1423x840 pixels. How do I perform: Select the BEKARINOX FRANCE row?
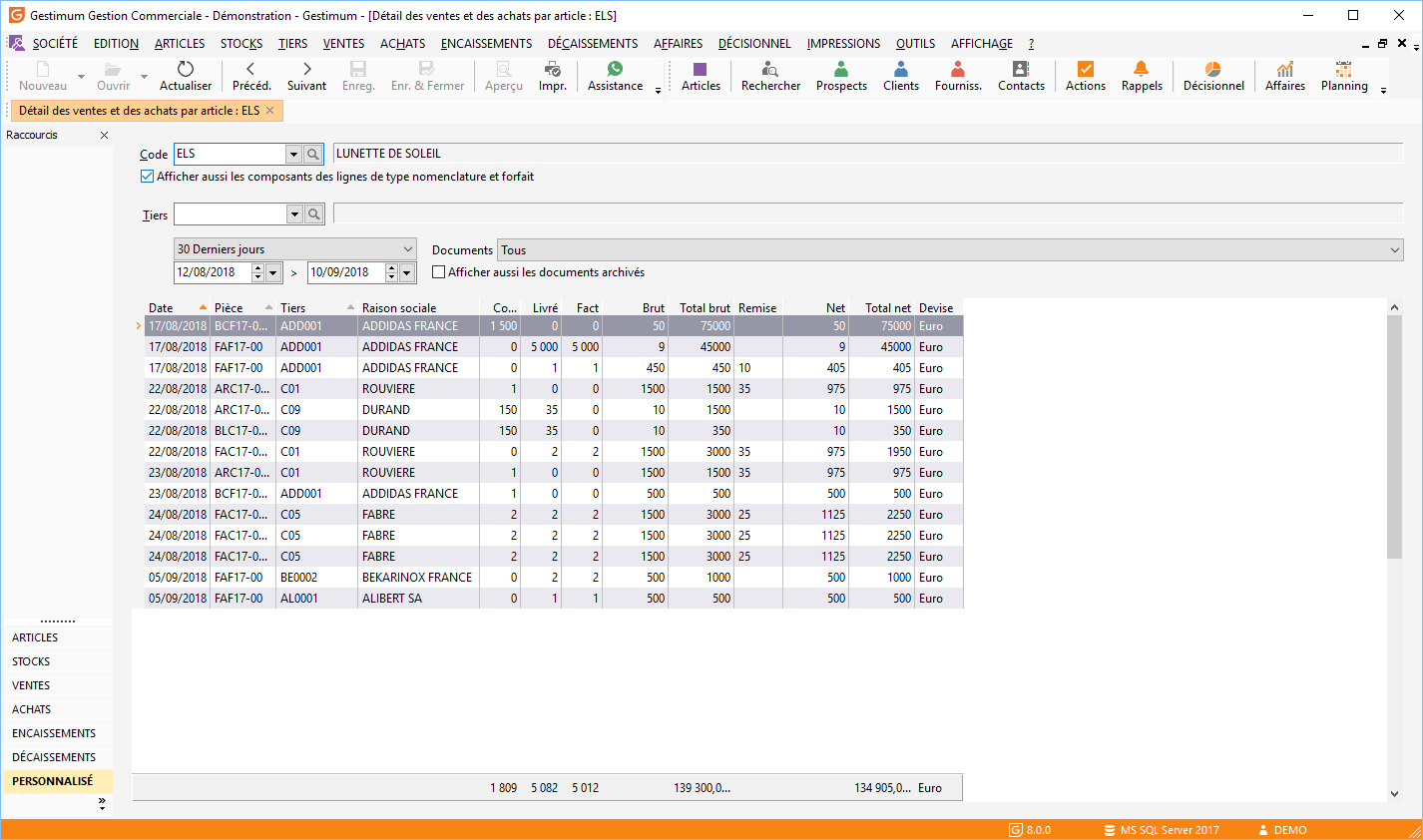[x=554, y=578]
